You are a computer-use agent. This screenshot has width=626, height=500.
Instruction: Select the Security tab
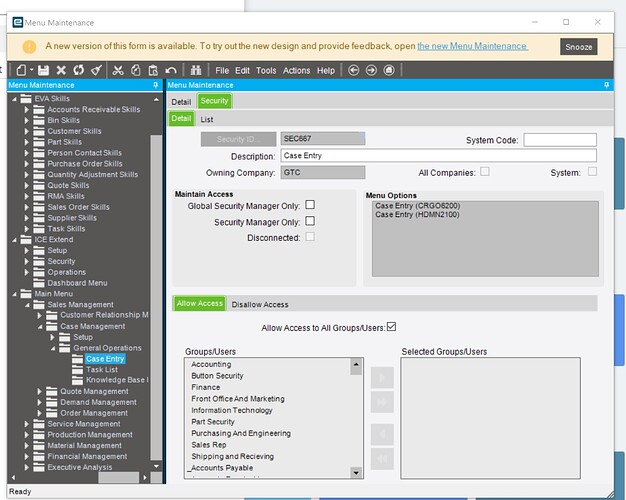point(214,101)
